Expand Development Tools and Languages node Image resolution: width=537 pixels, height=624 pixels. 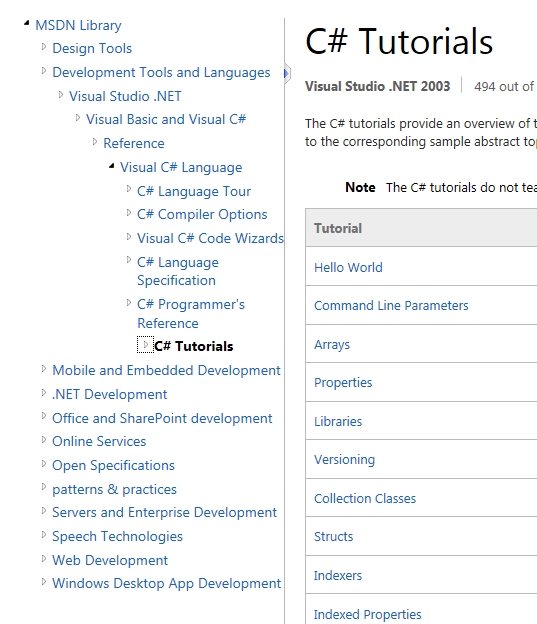click(x=44, y=70)
